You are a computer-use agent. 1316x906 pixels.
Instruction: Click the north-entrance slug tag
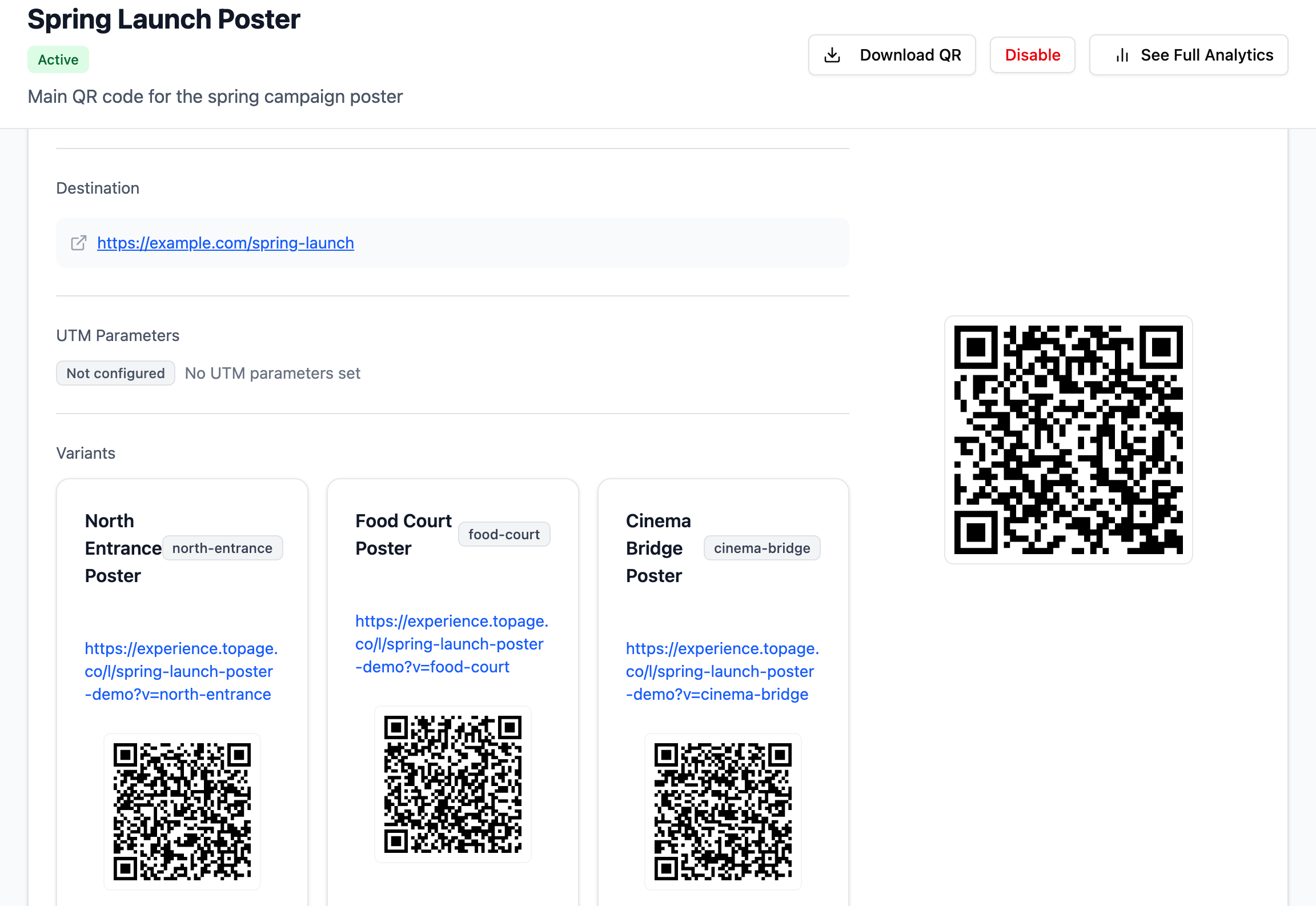223,548
